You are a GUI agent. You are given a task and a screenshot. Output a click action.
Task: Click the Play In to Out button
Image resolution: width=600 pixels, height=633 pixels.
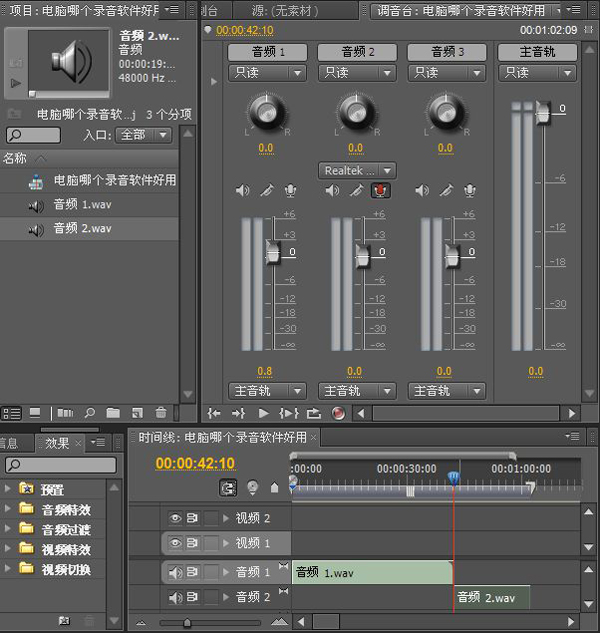point(289,413)
